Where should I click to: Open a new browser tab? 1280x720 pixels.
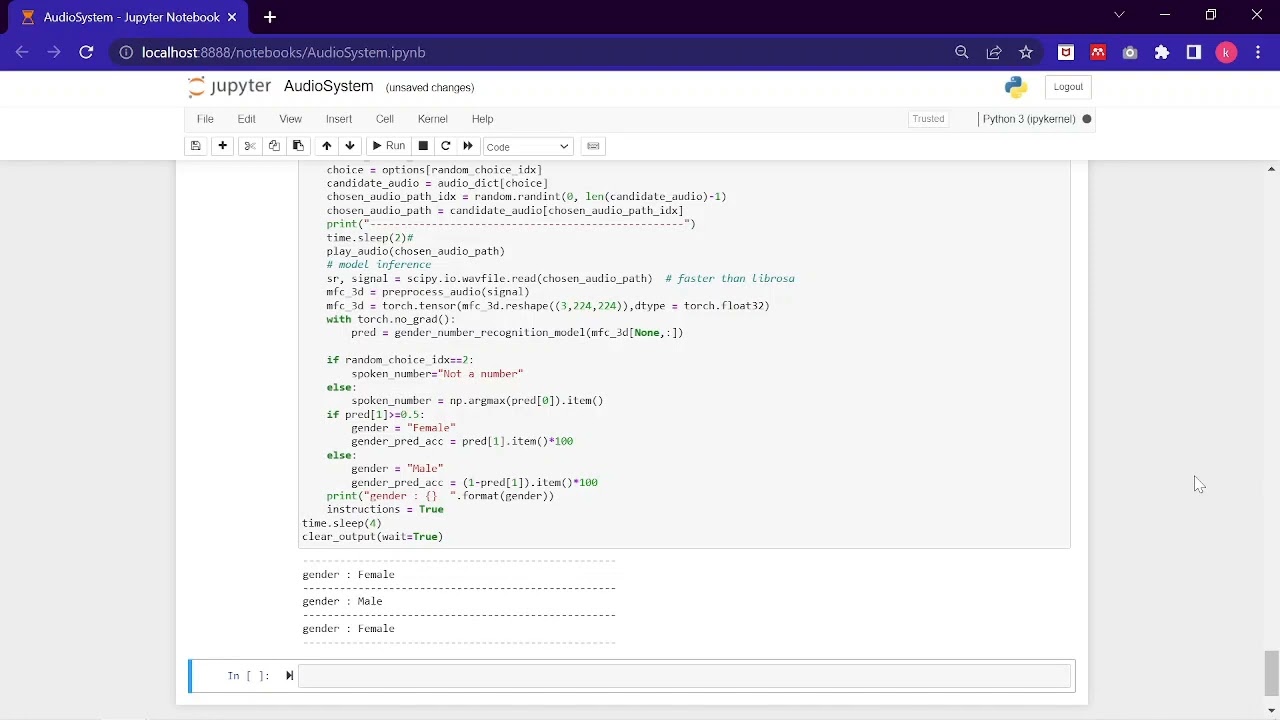[x=270, y=17]
